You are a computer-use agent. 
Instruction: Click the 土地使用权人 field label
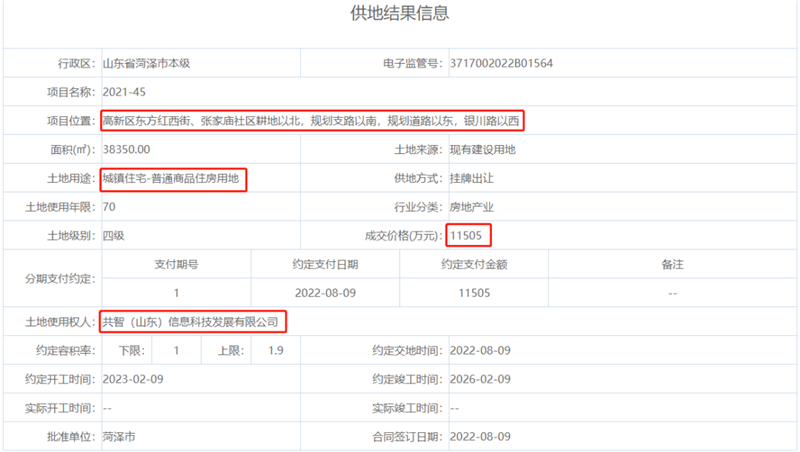(x=60, y=322)
